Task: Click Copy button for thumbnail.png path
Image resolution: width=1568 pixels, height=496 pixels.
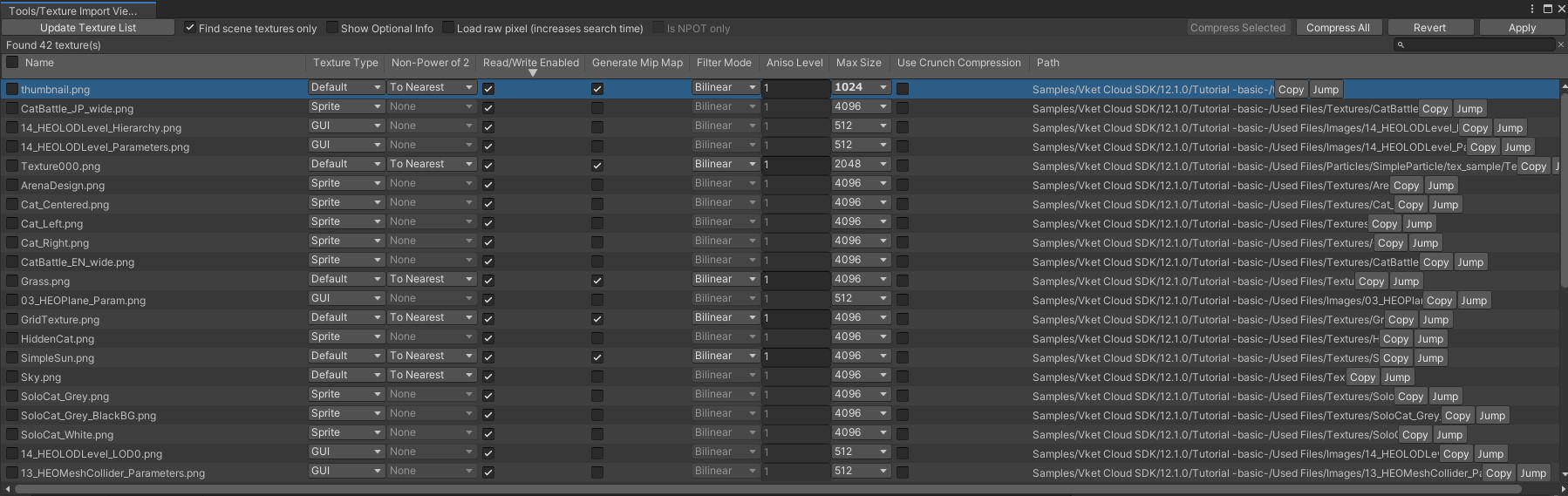Action: [1291, 90]
